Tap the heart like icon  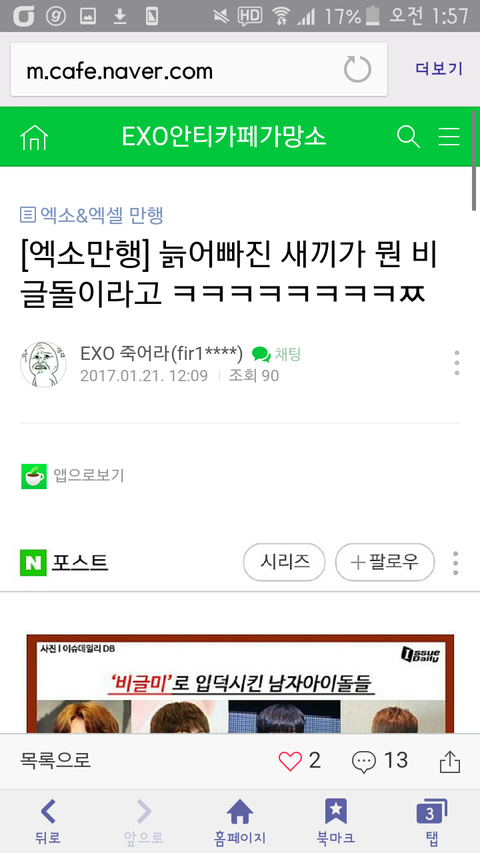(290, 761)
